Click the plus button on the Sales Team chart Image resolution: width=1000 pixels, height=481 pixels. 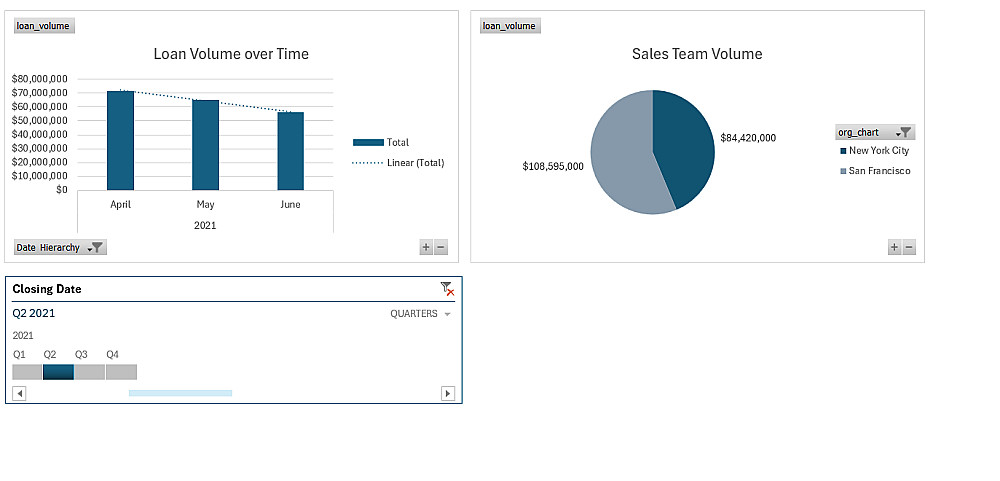[894, 247]
